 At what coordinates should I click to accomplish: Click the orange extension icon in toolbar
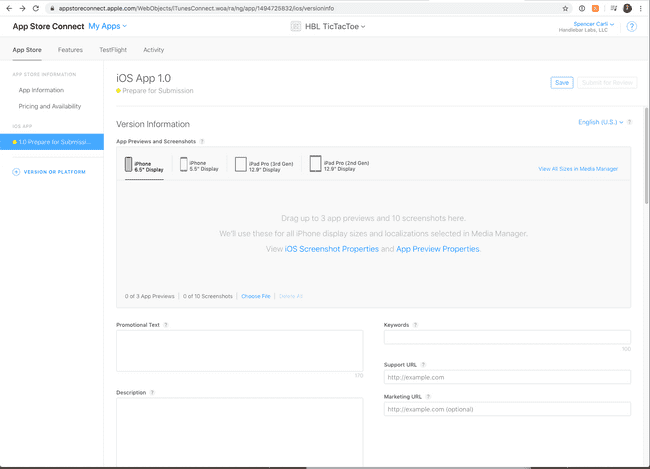pos(595,8)
